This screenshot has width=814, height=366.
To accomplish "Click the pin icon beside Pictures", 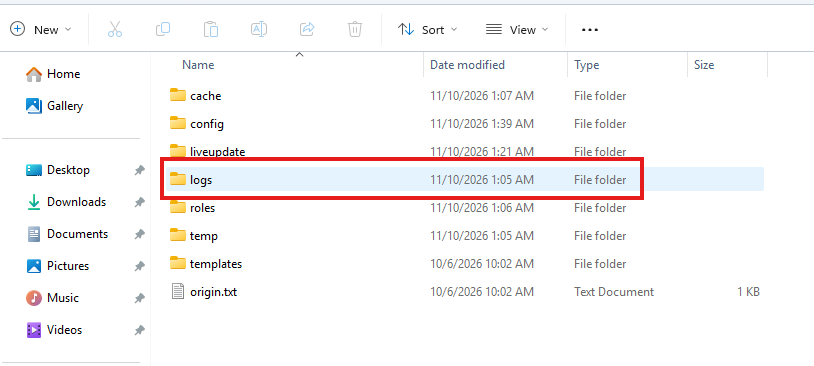I will (140, 266).
